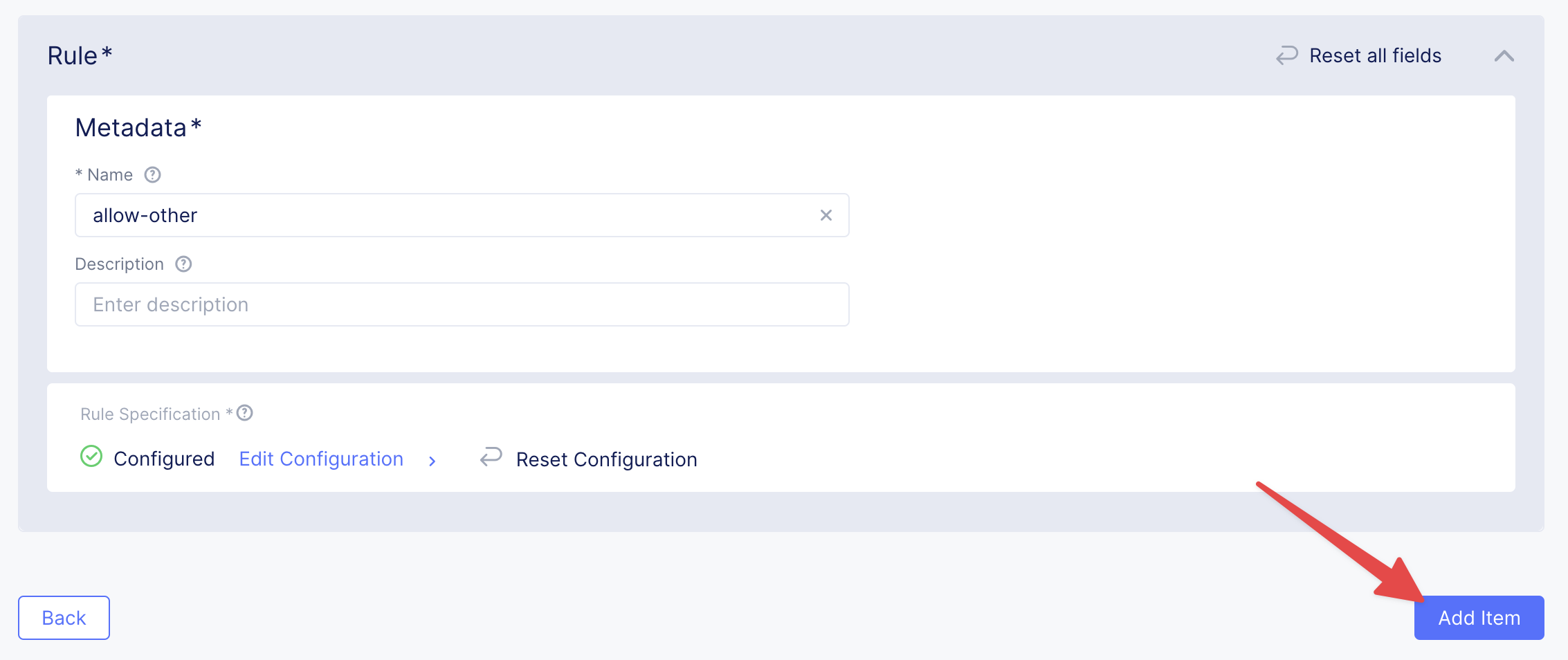Click the Rule Specification label
The width and height of the screenshot is (1568, 660).
[150, 414]
